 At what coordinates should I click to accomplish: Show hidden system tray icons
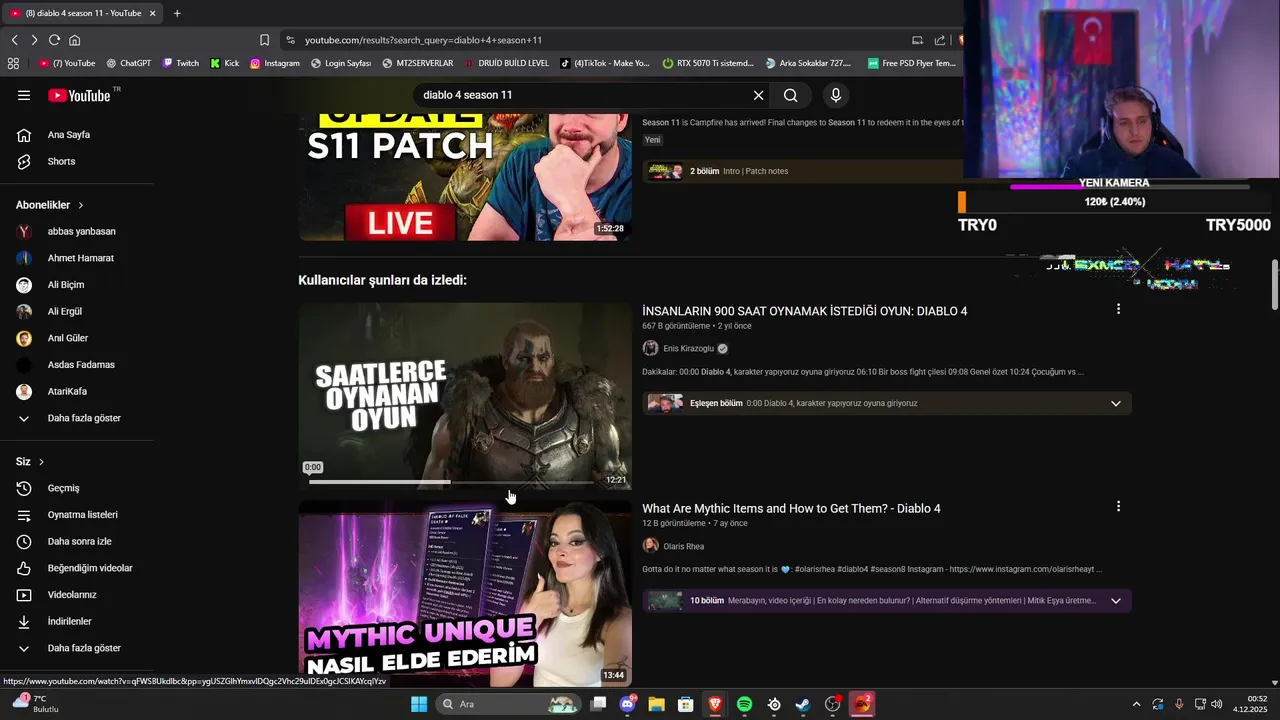click(1136, 704)
